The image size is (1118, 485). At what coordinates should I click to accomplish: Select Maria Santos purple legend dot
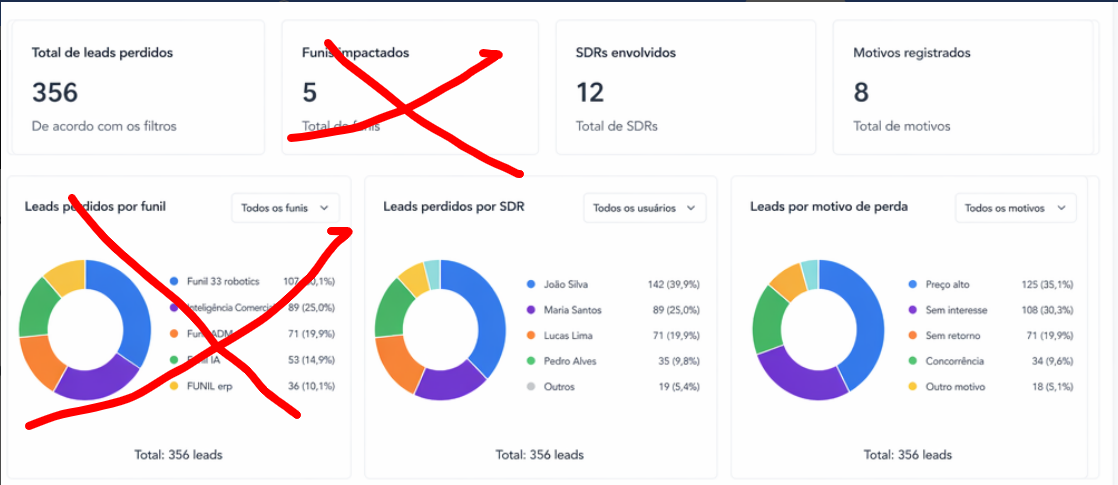pos(530,310)
